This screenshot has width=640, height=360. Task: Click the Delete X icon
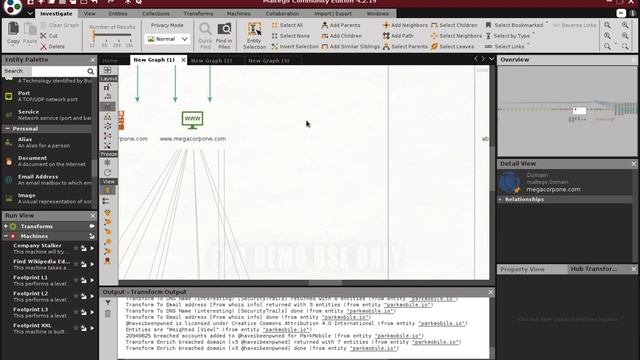tap(43, 47)
